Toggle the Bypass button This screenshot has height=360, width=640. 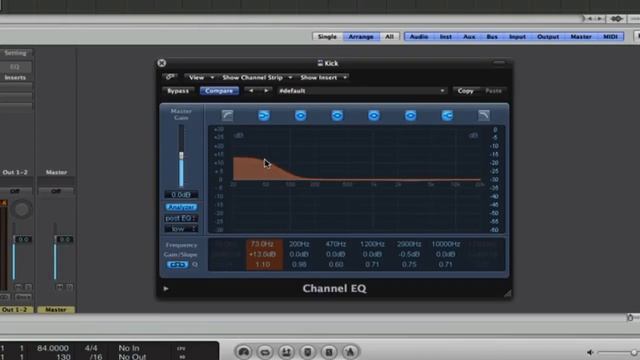coord(178,91)
